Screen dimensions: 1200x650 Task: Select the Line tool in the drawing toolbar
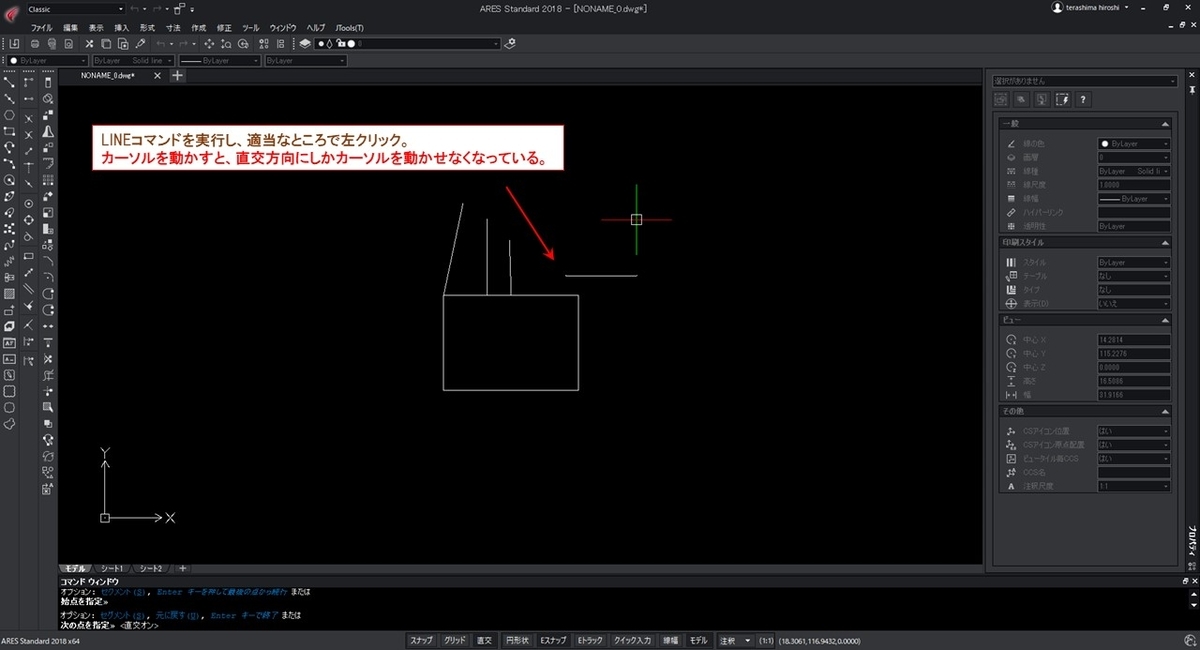click(8, 82)
